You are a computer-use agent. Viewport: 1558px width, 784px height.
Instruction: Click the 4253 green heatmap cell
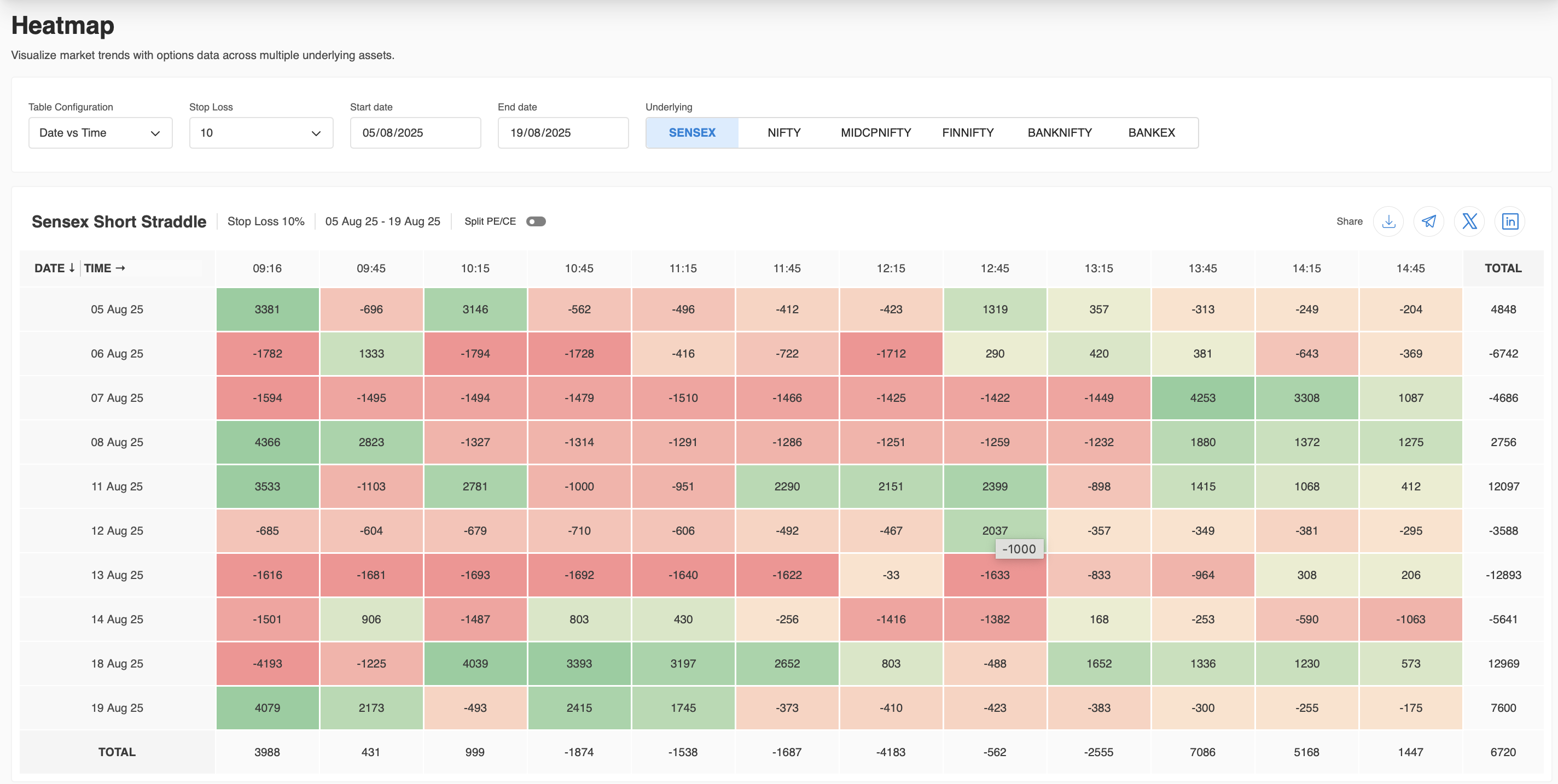(1202, 398)
